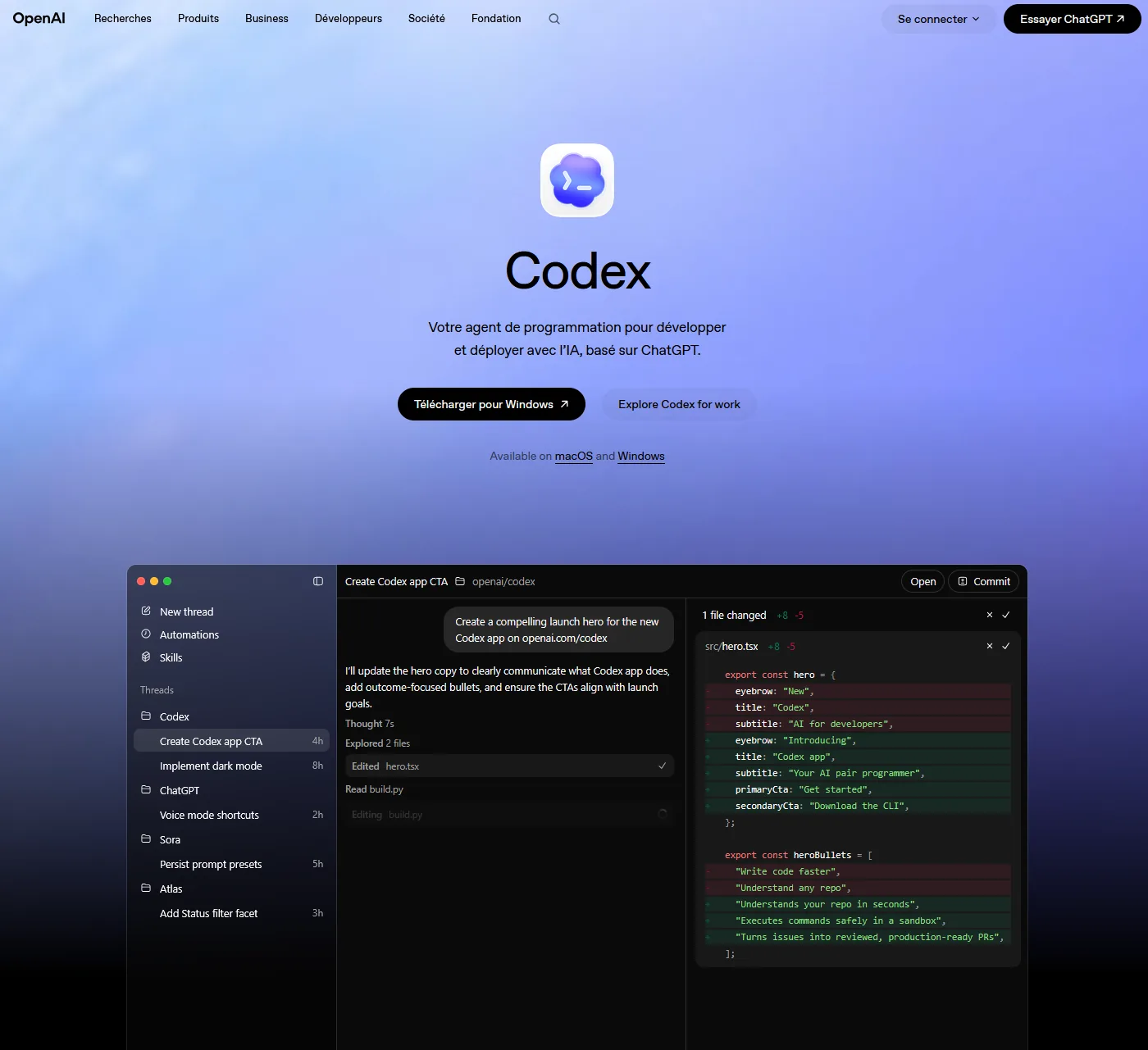Click the folder icon beside openai/codex

click(x=460, y=581)
